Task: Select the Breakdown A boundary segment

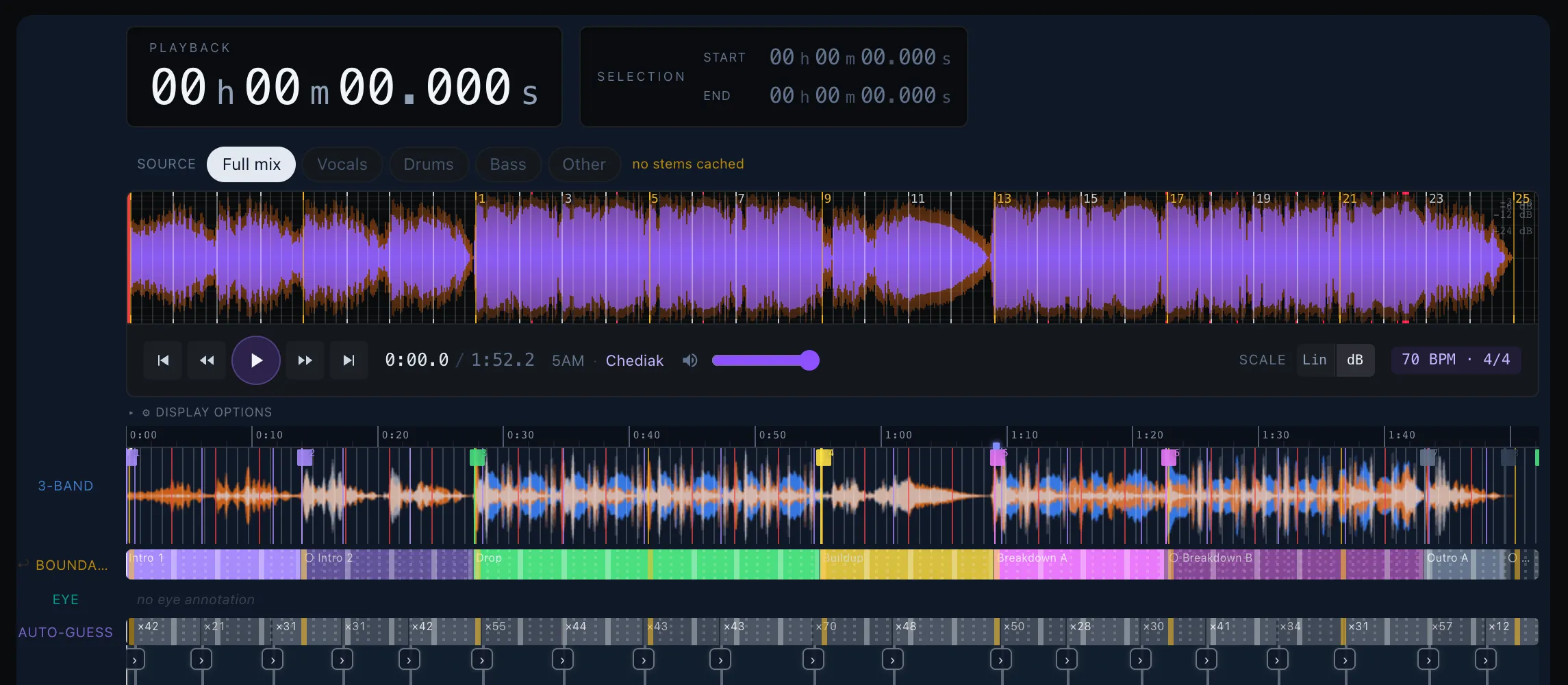Action: 1080,564
